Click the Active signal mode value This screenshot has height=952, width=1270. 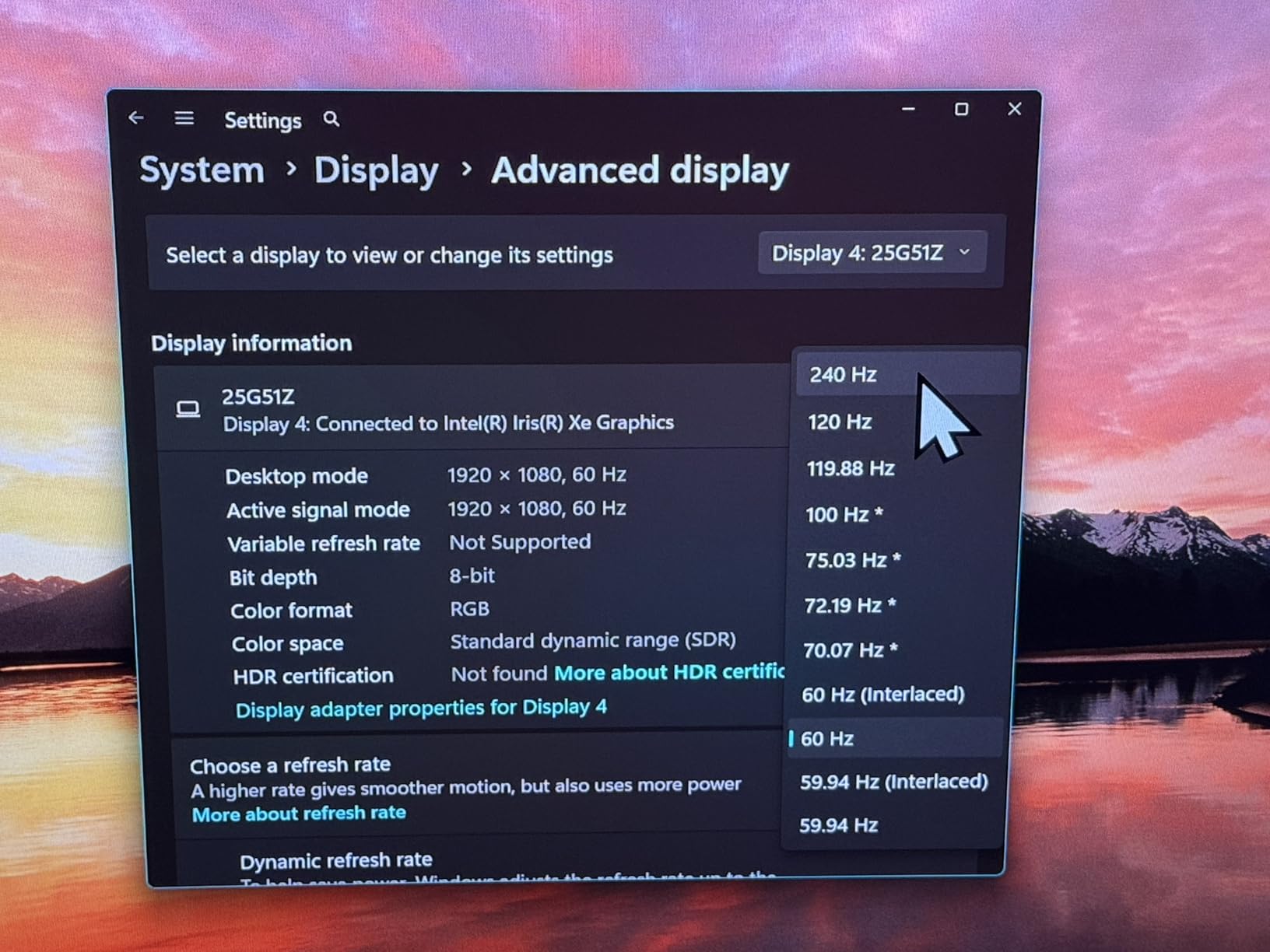(537, 509)
